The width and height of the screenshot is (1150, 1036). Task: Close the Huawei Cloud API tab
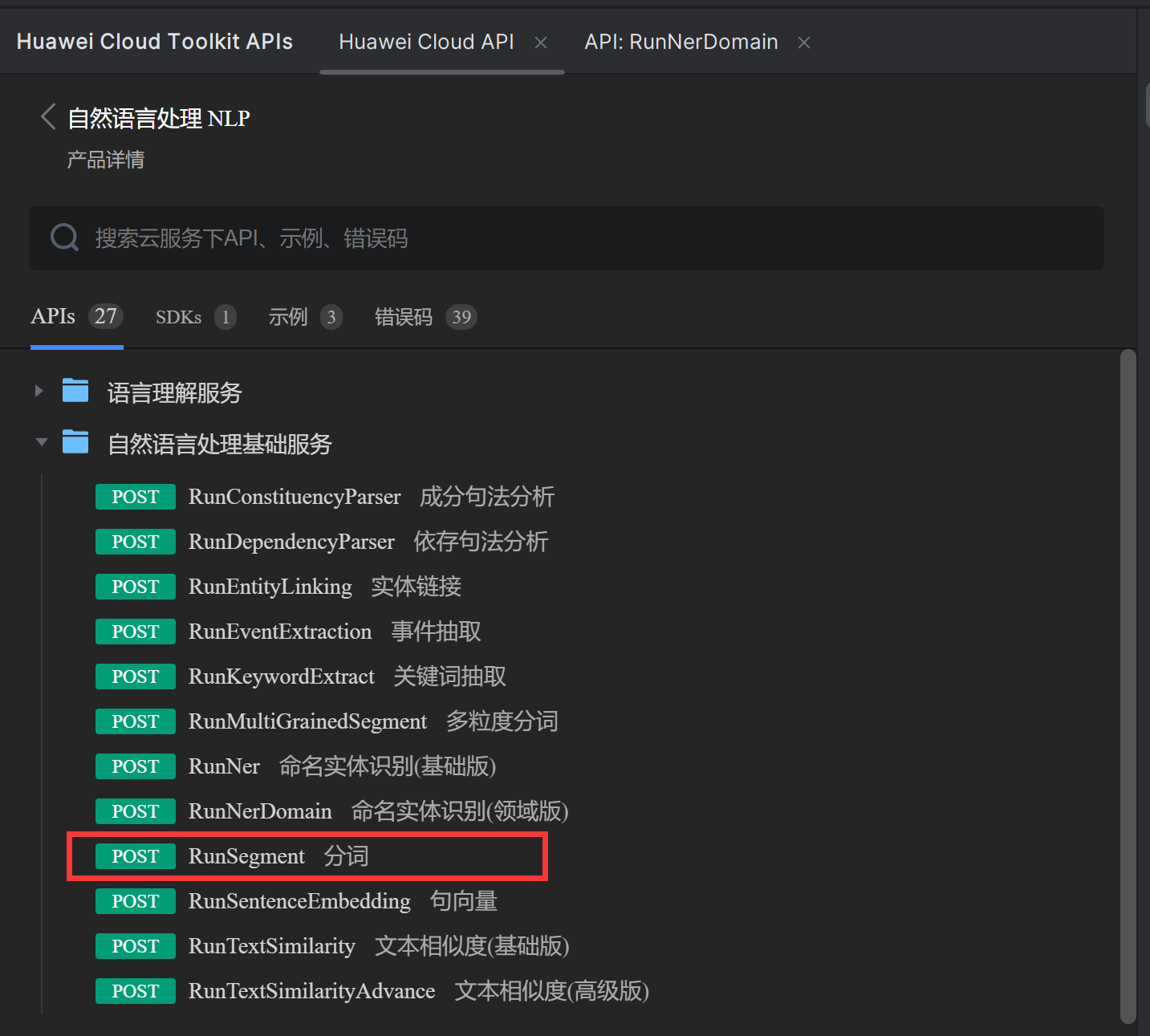click(541, 43)
